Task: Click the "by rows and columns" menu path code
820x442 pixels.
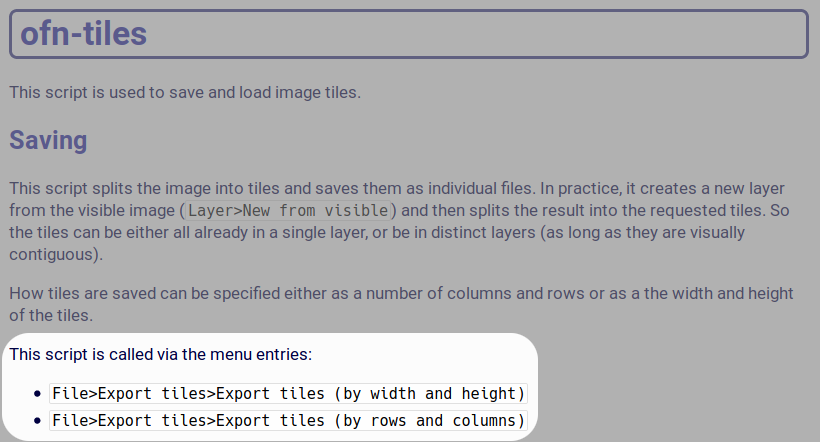Action: click(289, 420)
